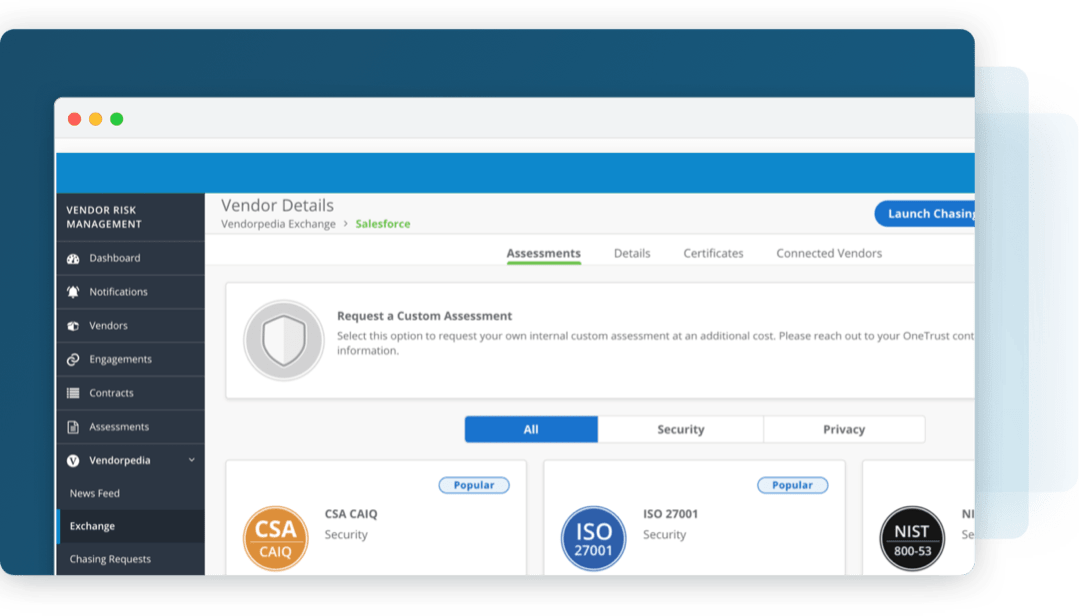Click the Contracts list icon
This screenshot has width=1080, height=616.
[x=73, y=393]
